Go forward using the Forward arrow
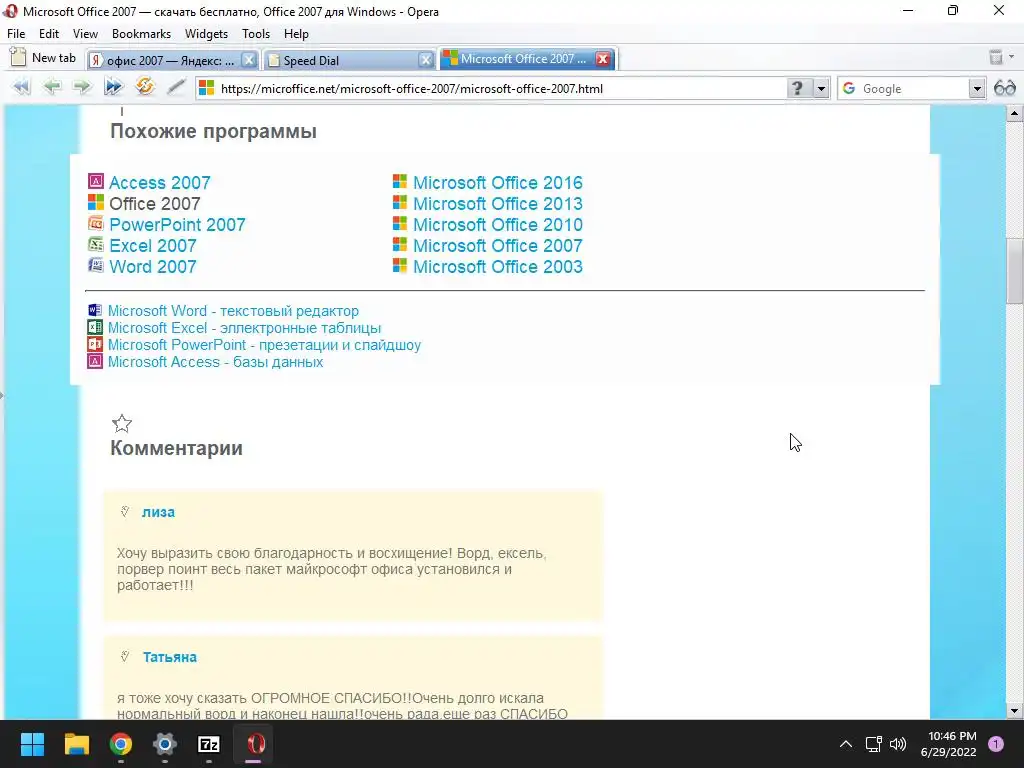 pos(82,87)
